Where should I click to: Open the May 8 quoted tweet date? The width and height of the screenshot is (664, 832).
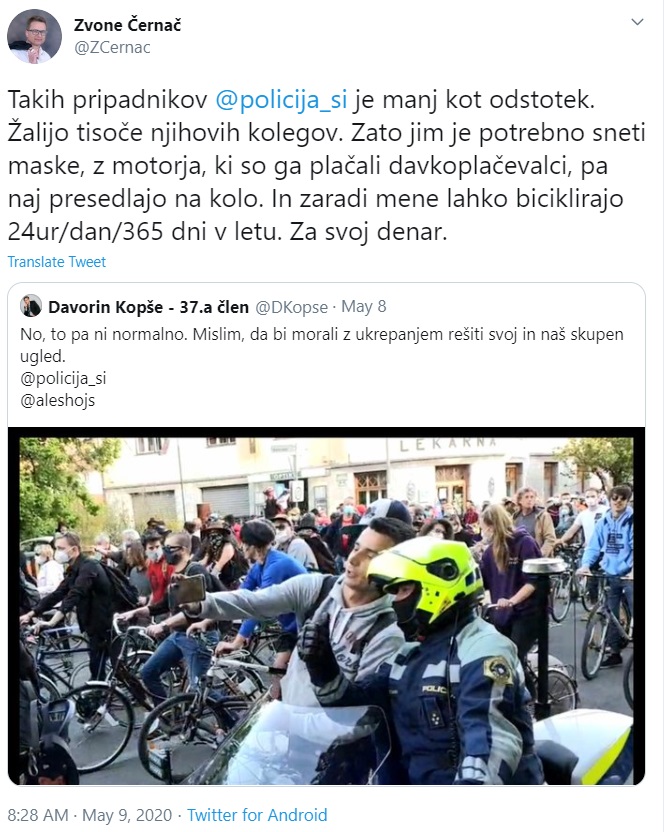(x=364, y=307)
